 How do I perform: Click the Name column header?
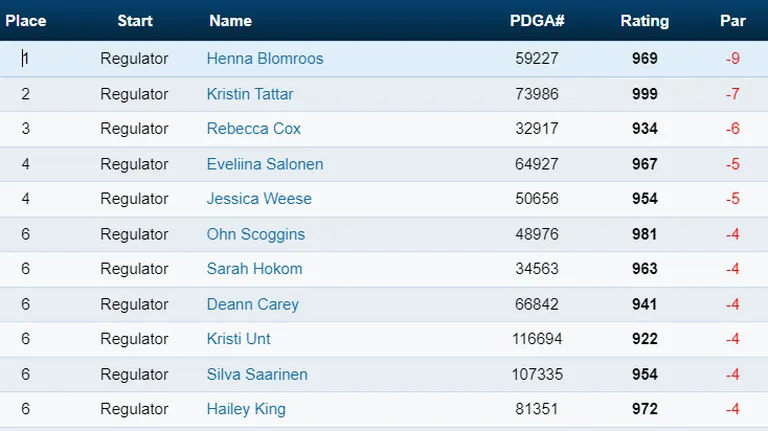coord(231,21)
